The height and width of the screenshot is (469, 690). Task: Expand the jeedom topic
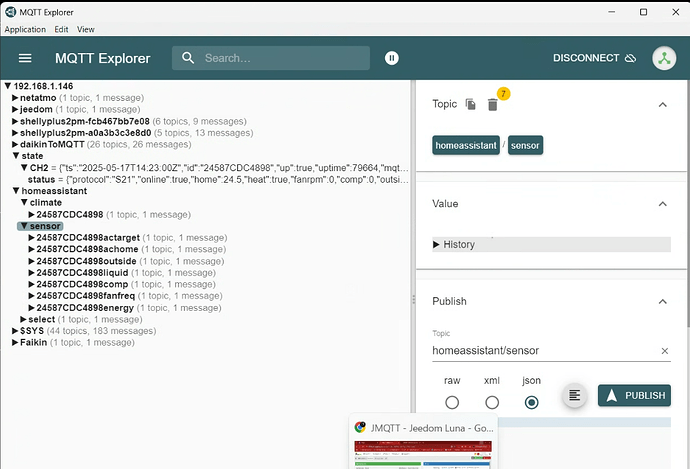click(15, 109)
